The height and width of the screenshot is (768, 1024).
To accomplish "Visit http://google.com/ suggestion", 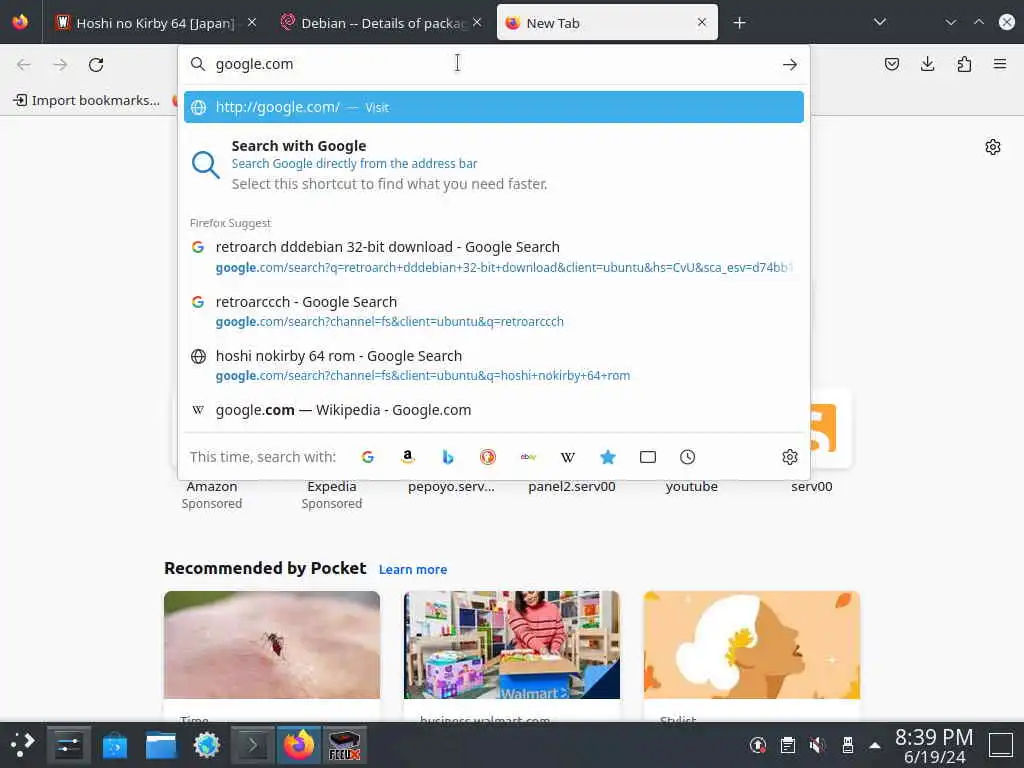I will point(494,107).
